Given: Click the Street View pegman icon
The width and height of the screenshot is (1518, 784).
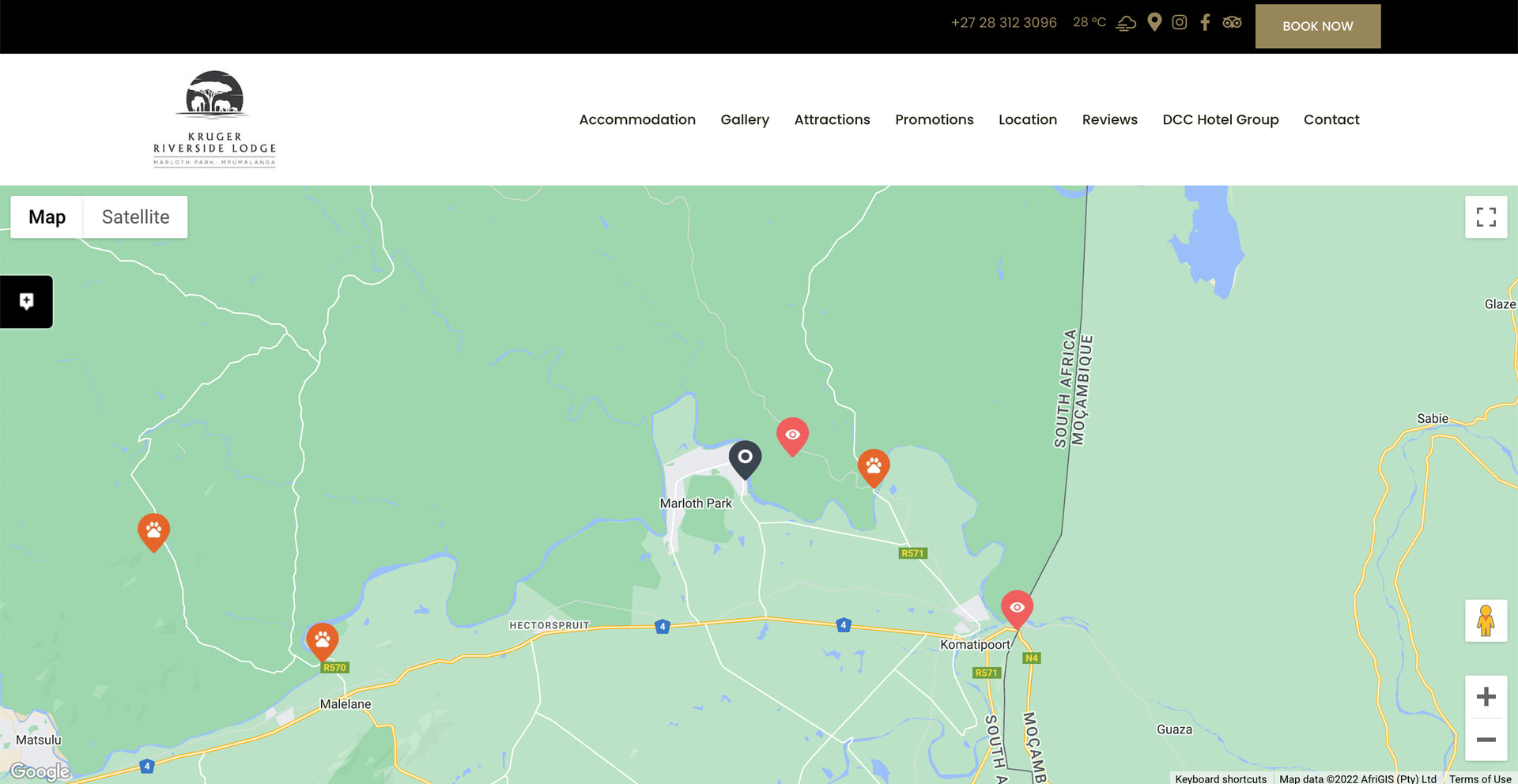Looking at the screenshot, I should pyautogui.click(x=1486, y=621).
